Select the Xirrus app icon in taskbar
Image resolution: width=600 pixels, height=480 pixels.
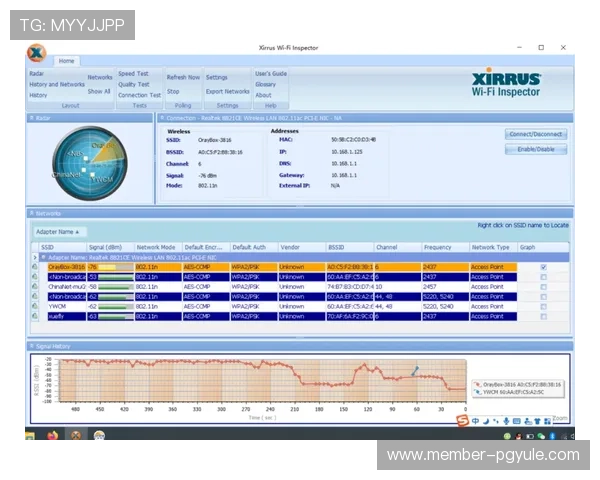pyautogui.click(x=76, y=435)
